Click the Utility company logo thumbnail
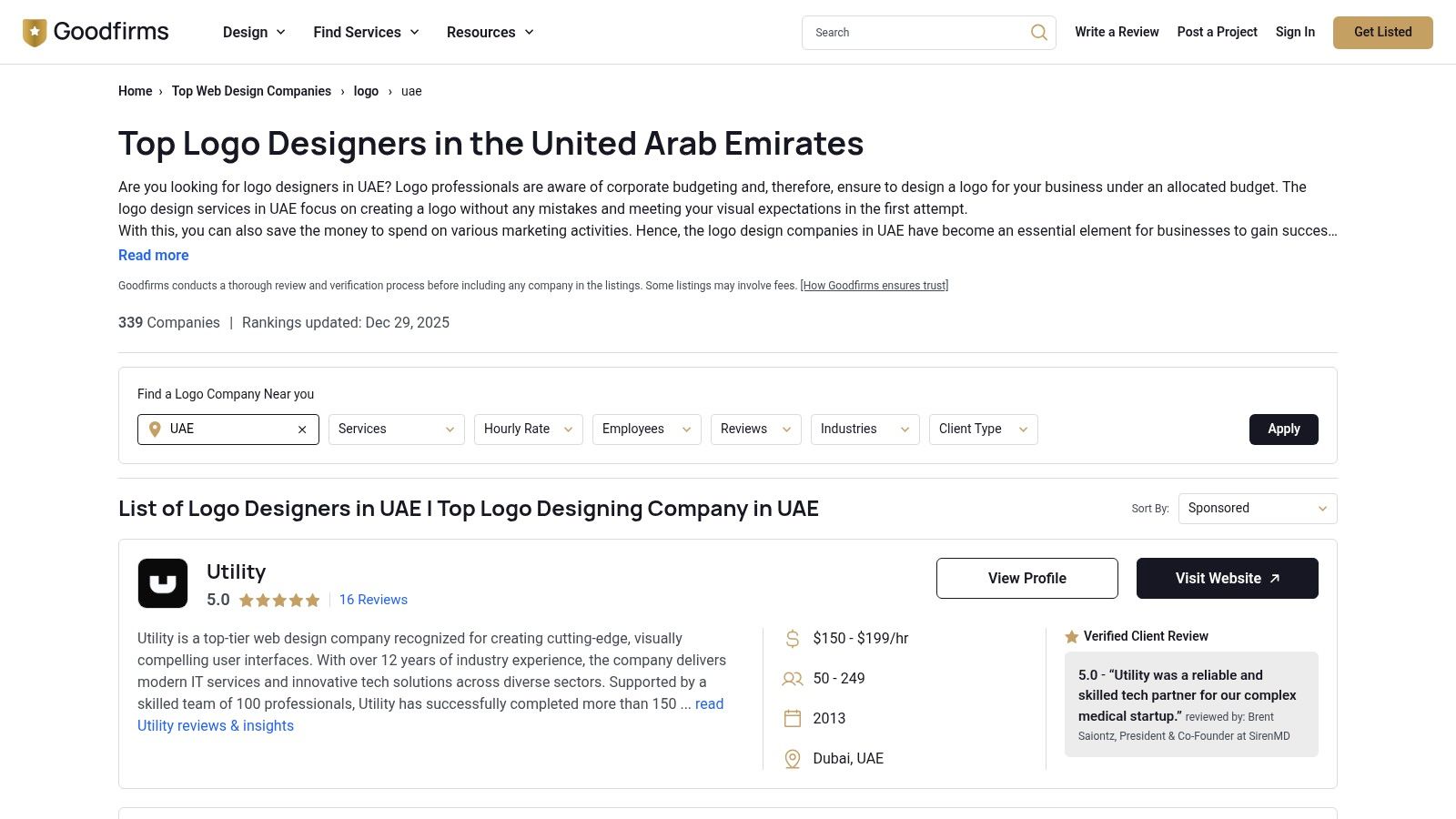1456x819 pixels. pos(163,582)
